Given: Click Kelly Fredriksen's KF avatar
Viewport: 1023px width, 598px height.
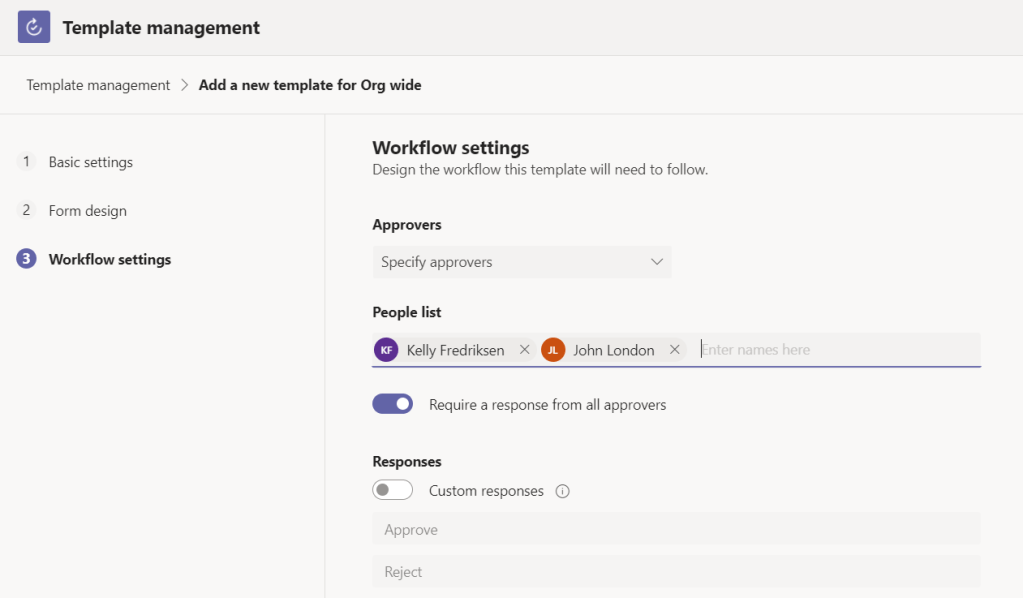Looking at the screenshot, I should [x=386, y=350].
